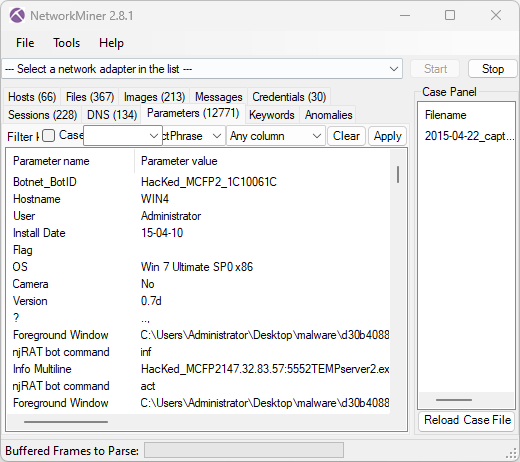Switch to the Keywords tab
The height and width of the screenshot is (462, 520).
pos(272,115)
